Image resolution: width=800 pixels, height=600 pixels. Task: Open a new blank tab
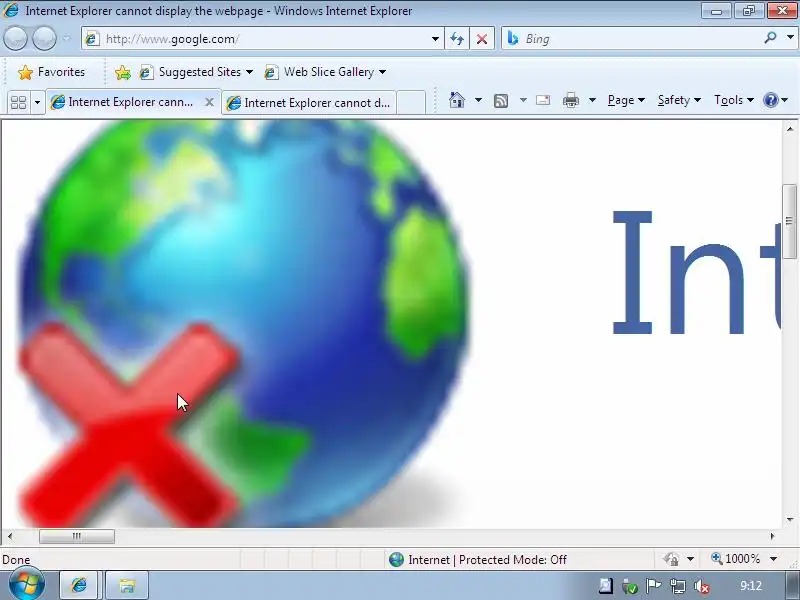pyautogui.click(x=411, y=103)
